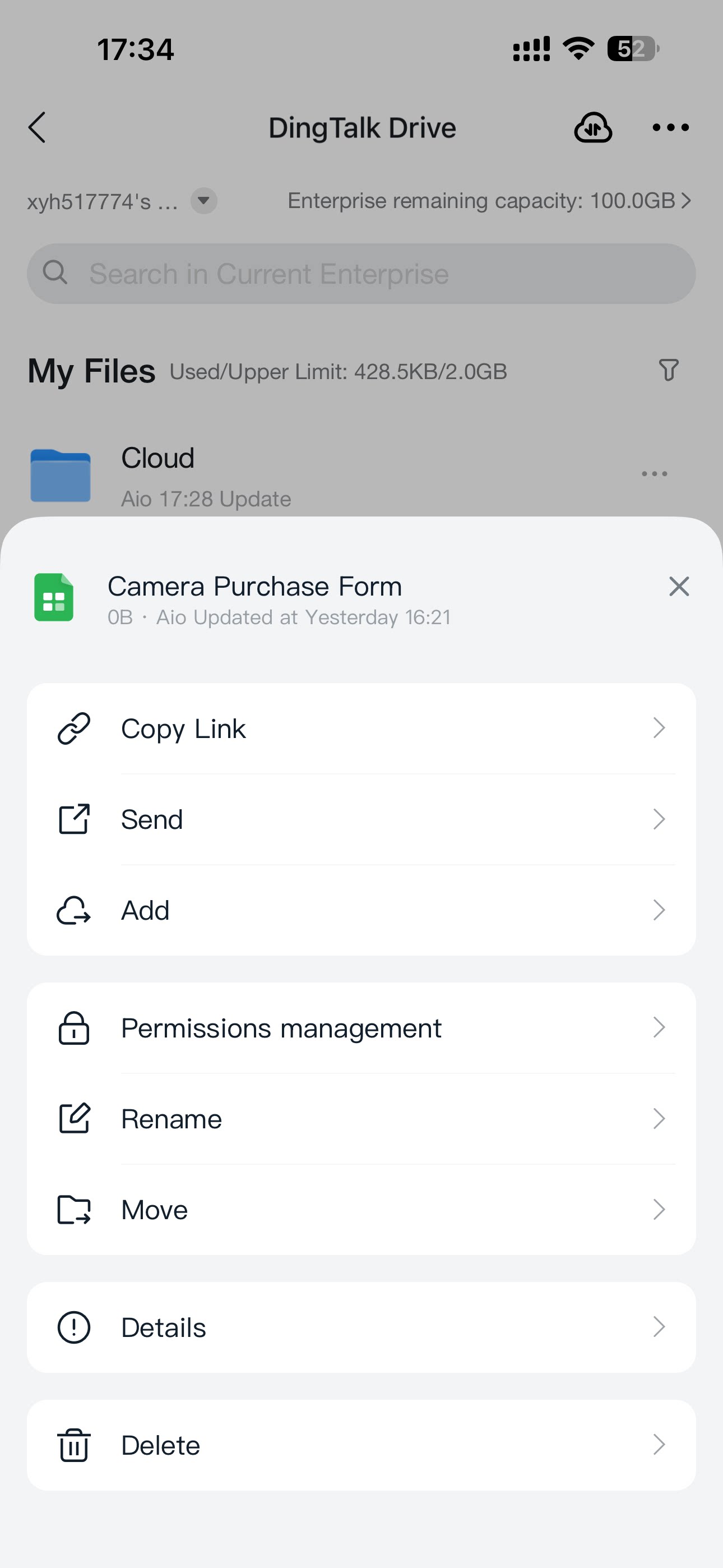The height and width of the screenshot is (1568, 723).
Task: Tap the Permissions management lock icon
Action: click(73, 1028)
